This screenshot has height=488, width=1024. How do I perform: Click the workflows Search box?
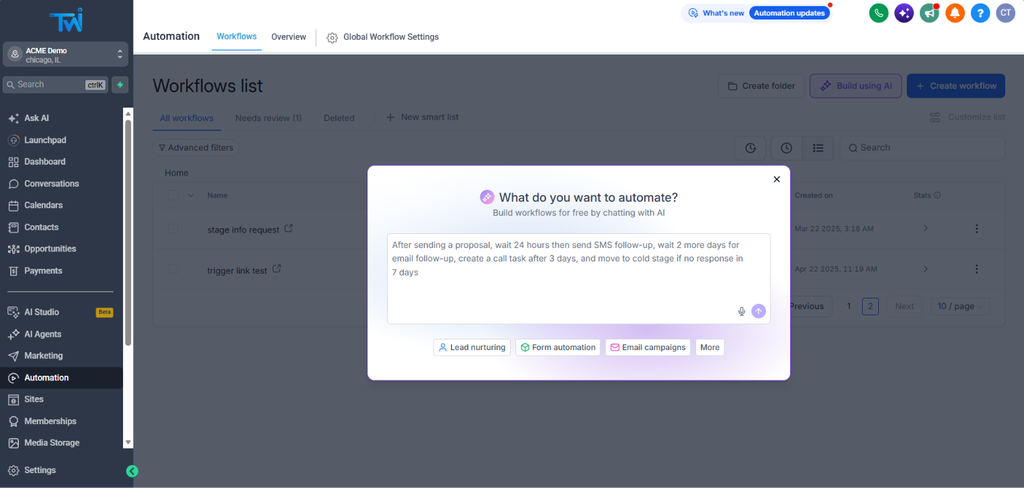pyautogui.click(x=922, y=148)
